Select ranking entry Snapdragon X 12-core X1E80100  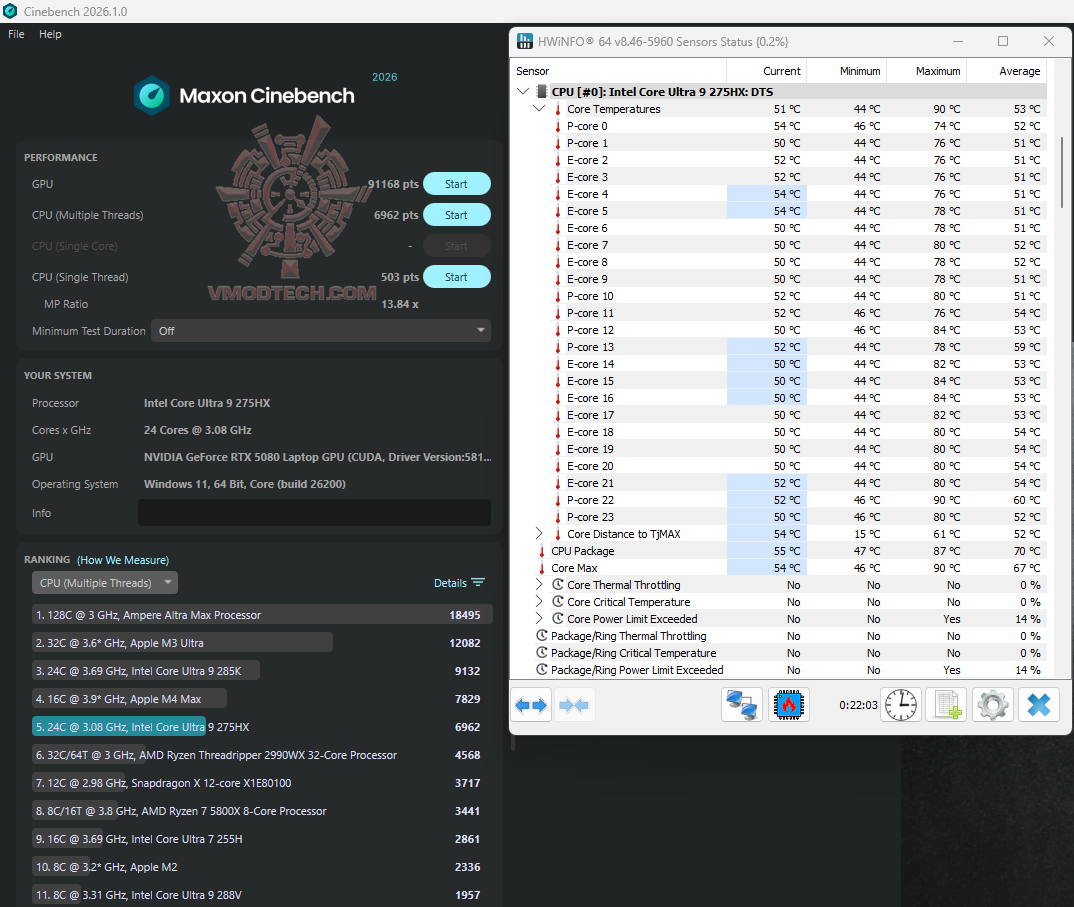pyautogui.click(x=262, y=783)
